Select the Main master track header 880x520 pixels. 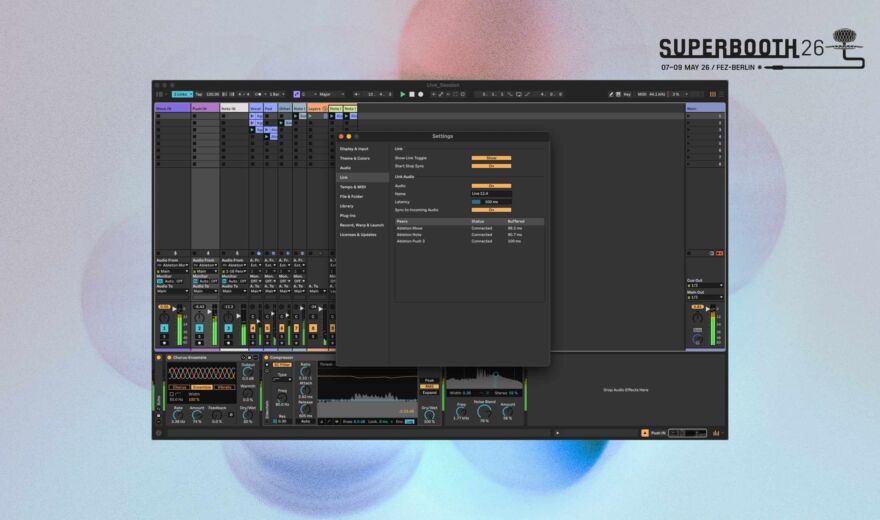705,108
